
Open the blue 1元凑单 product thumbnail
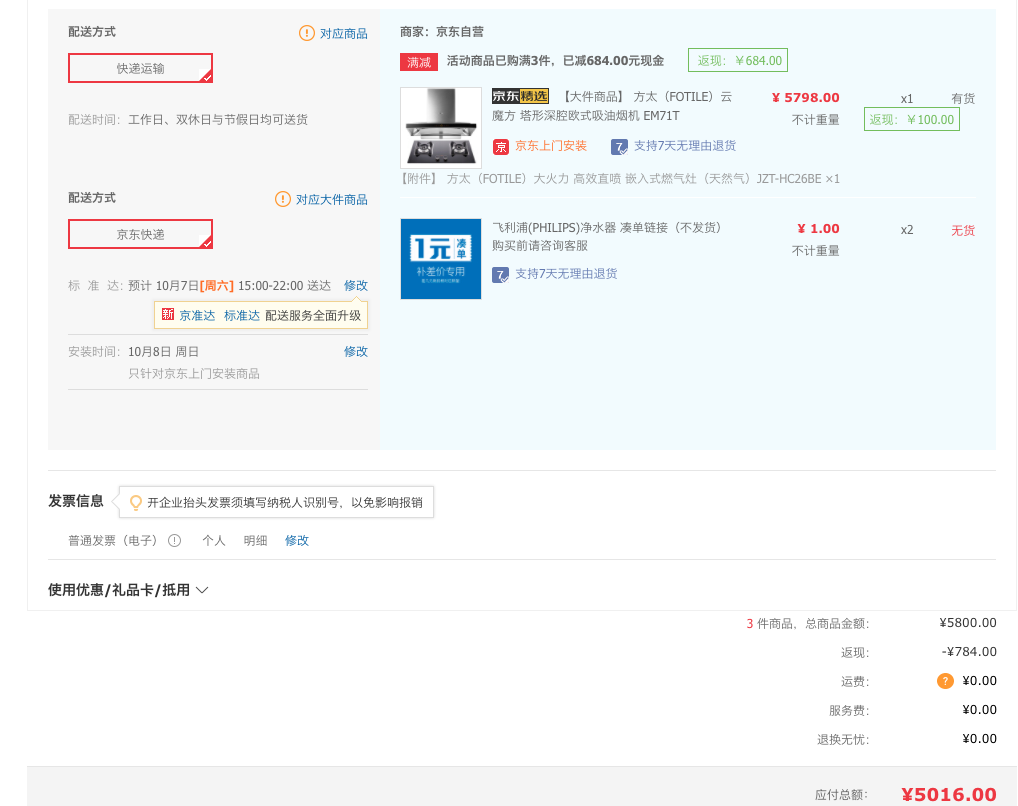click(441, 258)
